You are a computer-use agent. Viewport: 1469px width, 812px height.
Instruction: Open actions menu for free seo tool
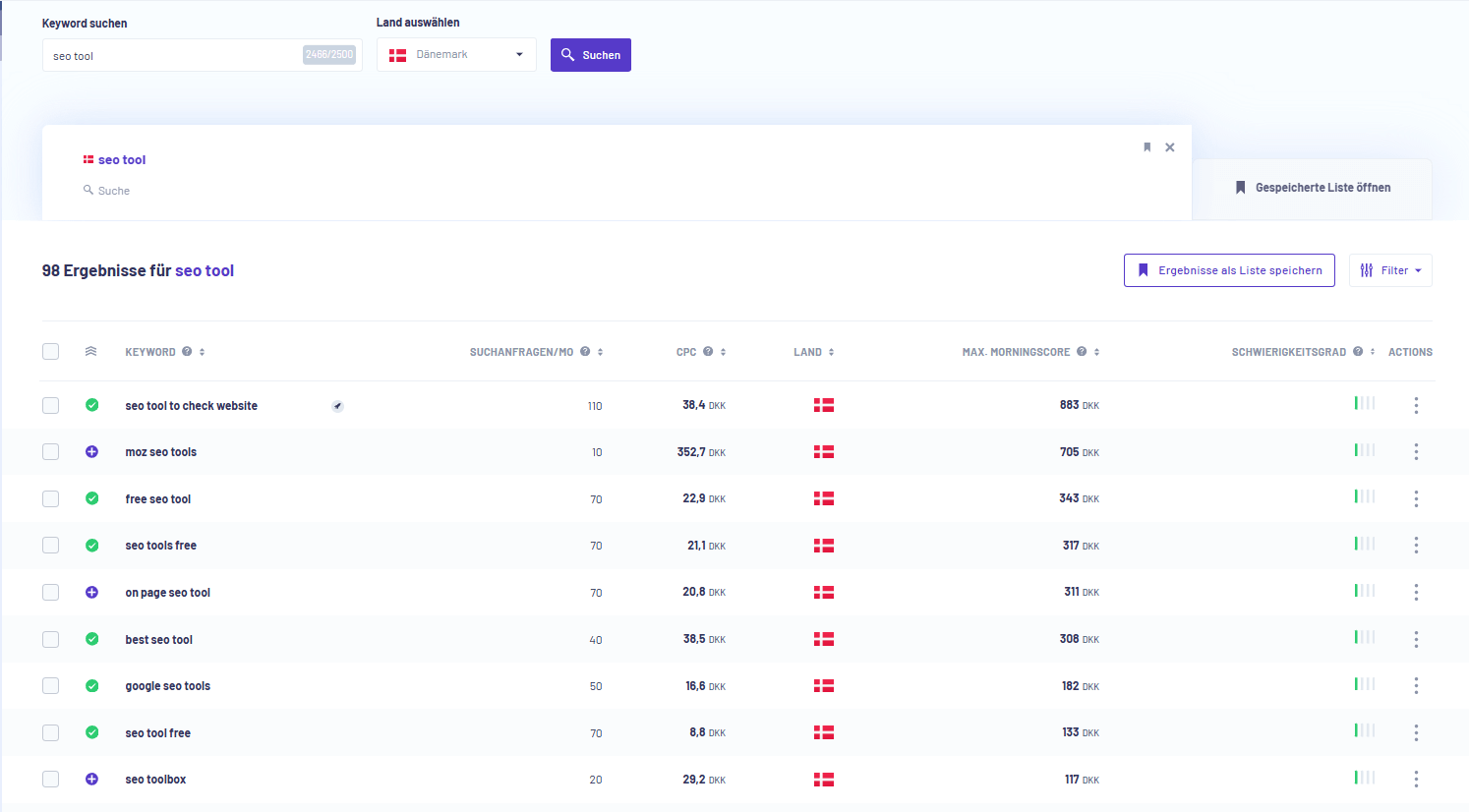click(1416, 498)
